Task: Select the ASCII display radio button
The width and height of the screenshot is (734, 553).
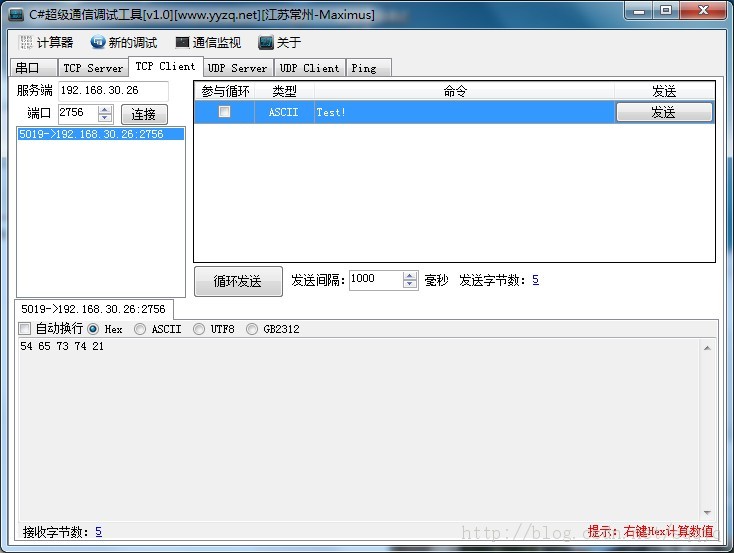Action: [x=140, y=329]
